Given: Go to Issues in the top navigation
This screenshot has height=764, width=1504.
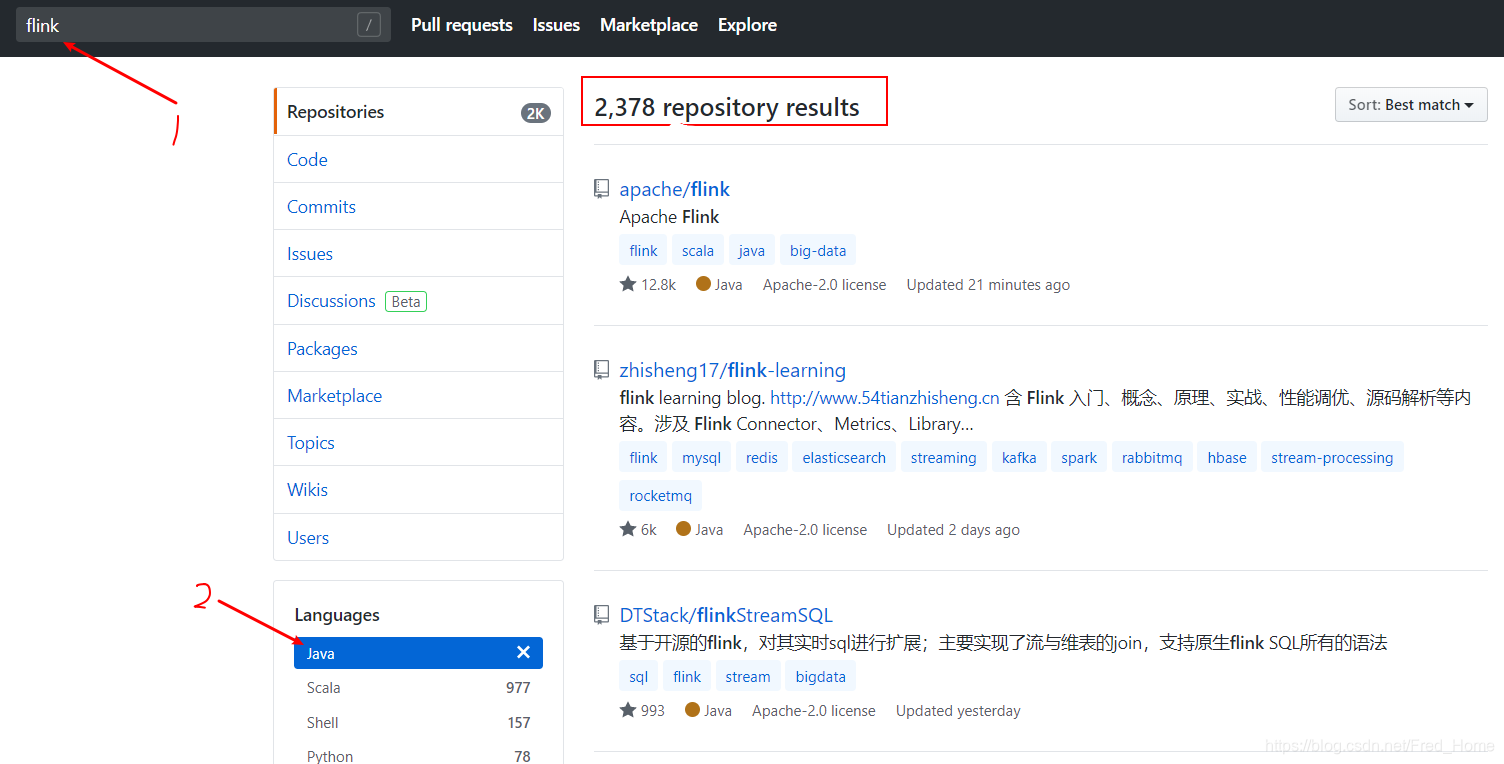Looking at the screenshot, I should [556, 25].
